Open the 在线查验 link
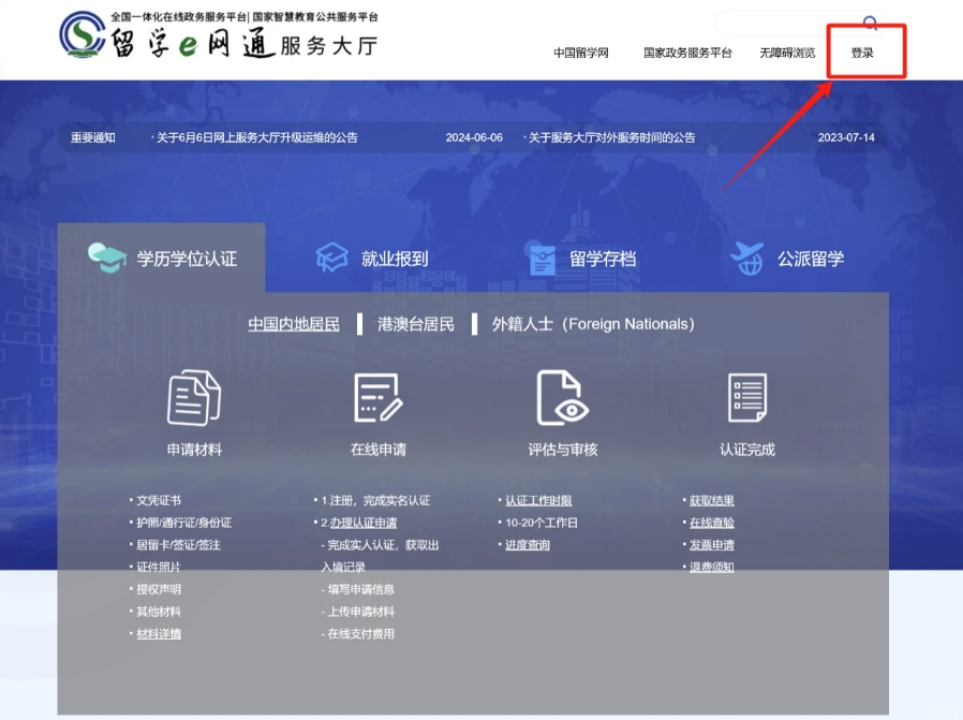This screenshot has height=720, width=963. point(712,523)
